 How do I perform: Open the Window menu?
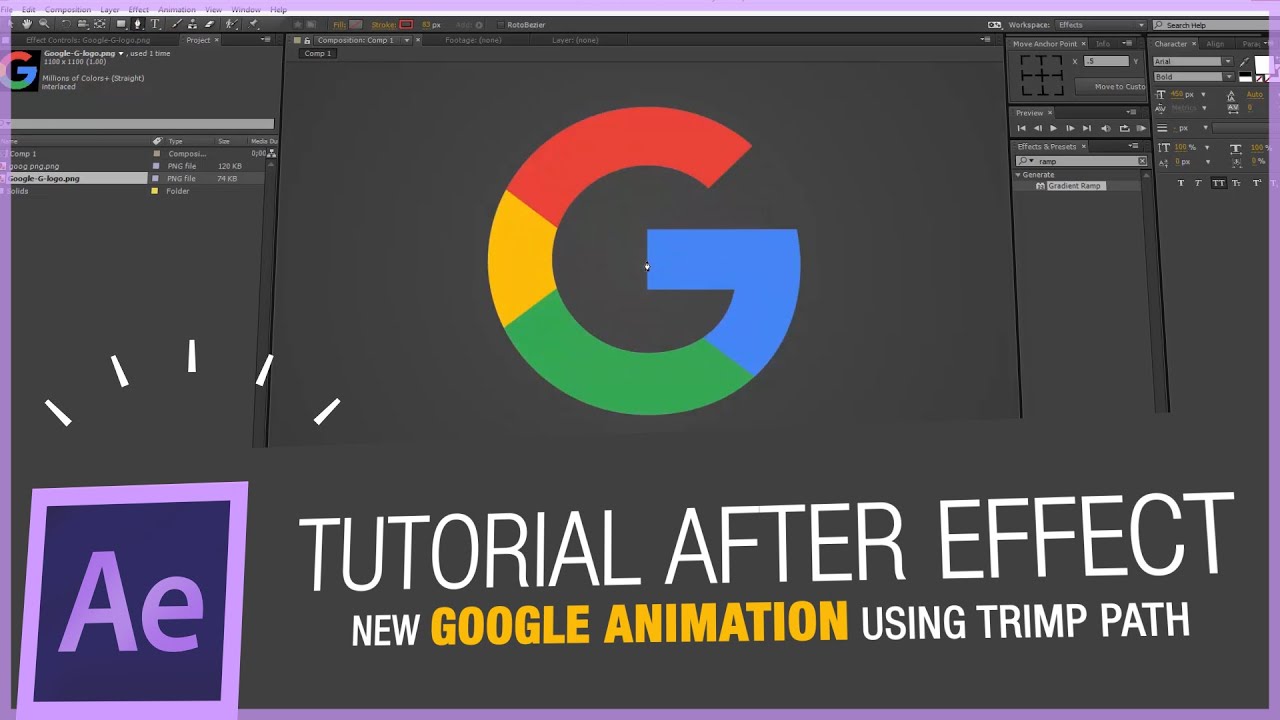coord(246,10)
